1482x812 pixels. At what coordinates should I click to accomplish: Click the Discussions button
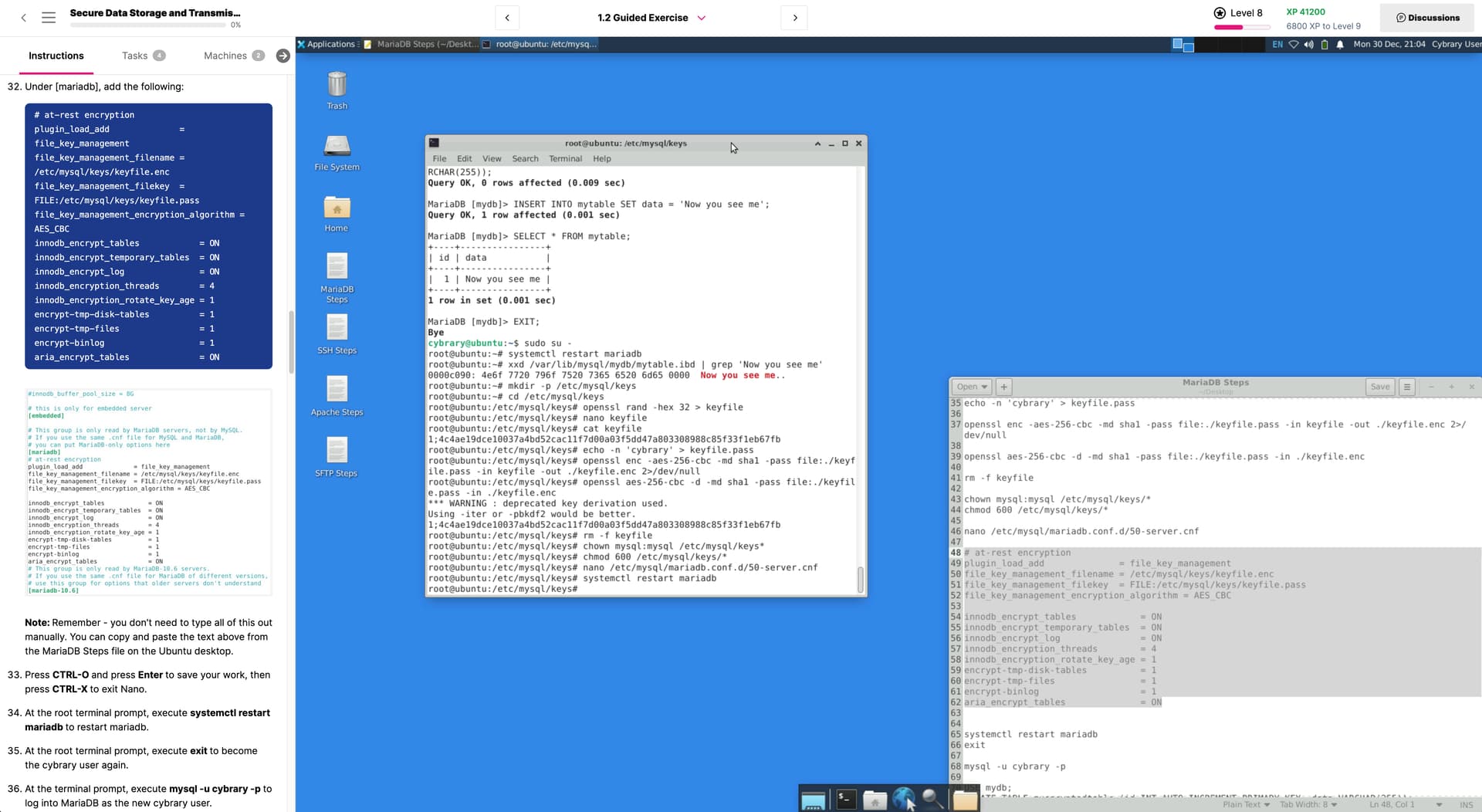tap(1427, 18)
